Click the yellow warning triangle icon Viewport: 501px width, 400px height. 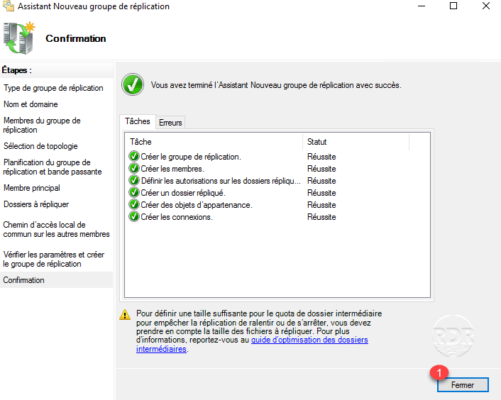tap(125, 314)
